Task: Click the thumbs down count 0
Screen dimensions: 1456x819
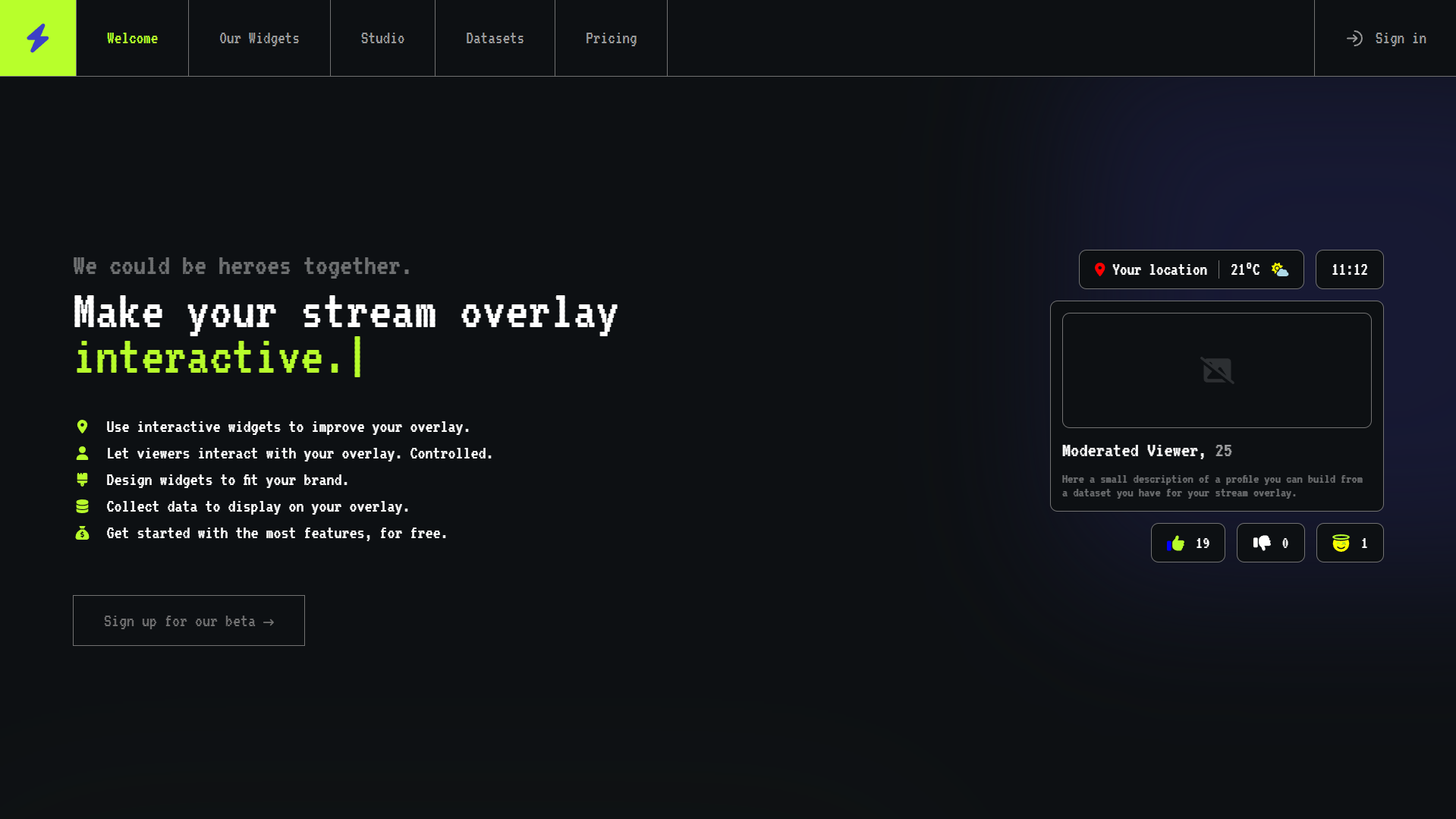Action: pos(1285,543)
